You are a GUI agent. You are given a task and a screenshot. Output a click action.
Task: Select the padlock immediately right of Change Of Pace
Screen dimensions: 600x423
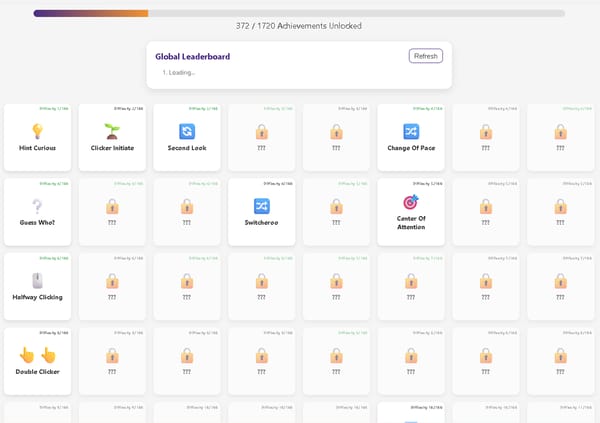[486, 131]
